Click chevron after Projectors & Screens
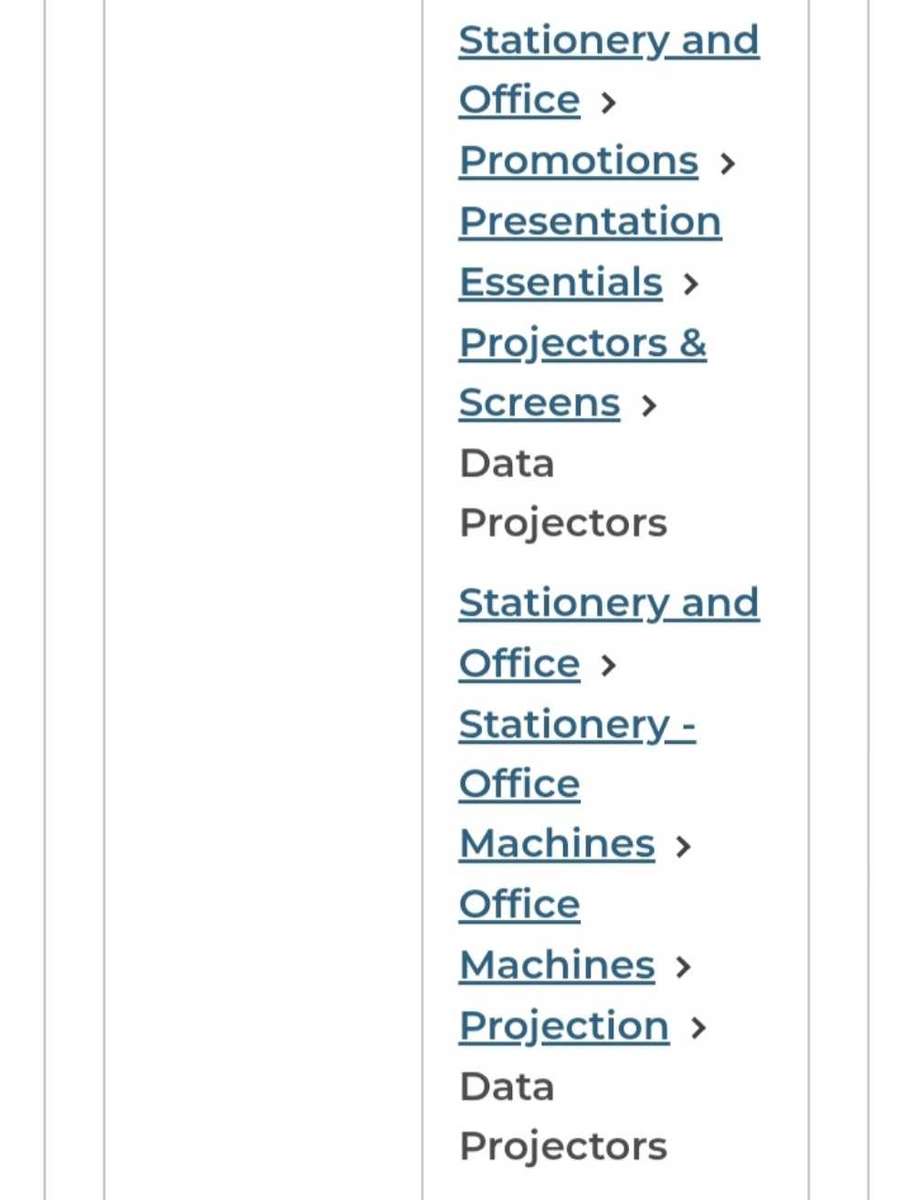 (x=649, y=405)
